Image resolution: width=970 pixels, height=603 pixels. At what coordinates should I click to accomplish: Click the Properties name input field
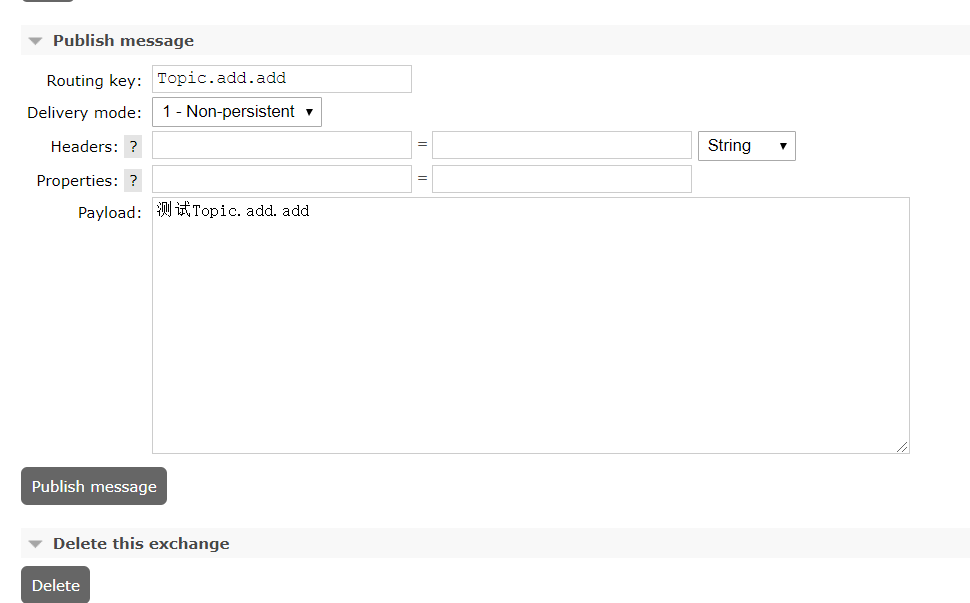pos(281,180)
